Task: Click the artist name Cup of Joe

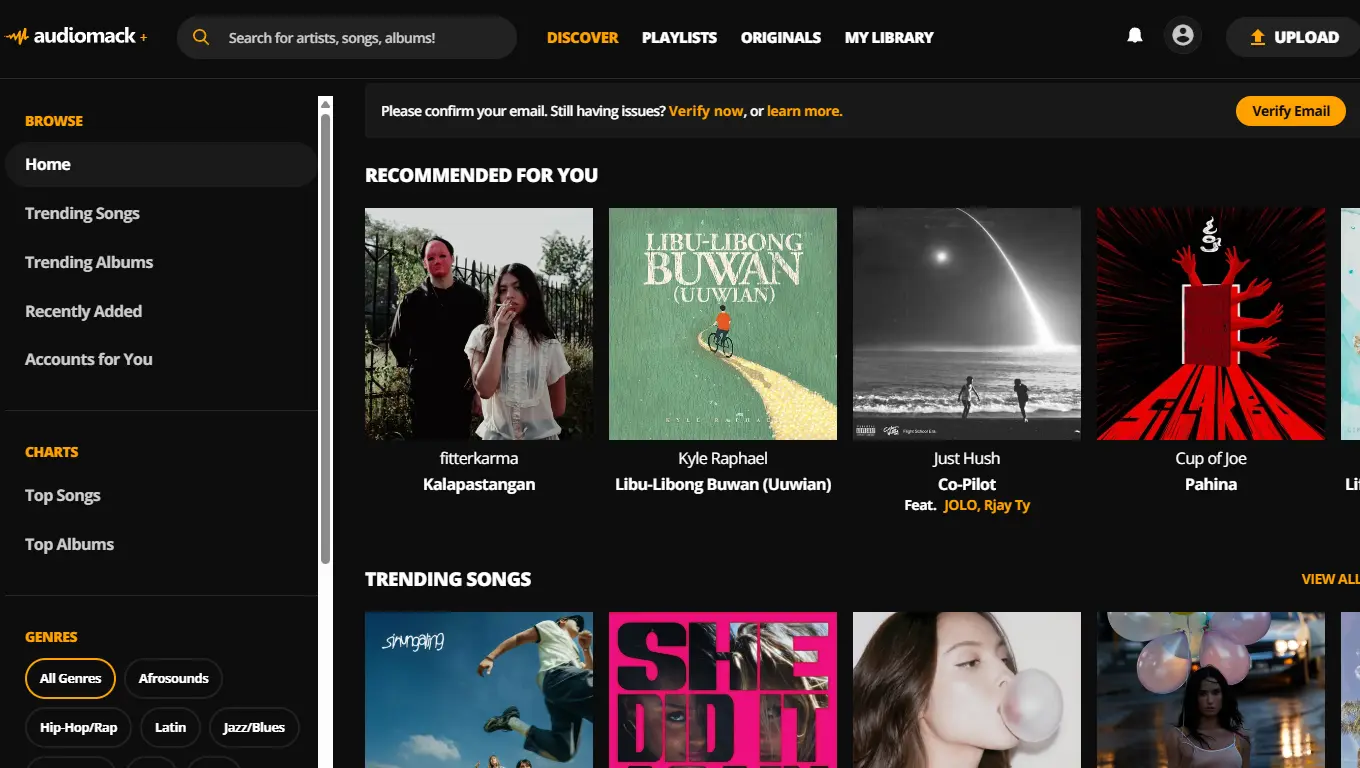Action: (1211, 458)
